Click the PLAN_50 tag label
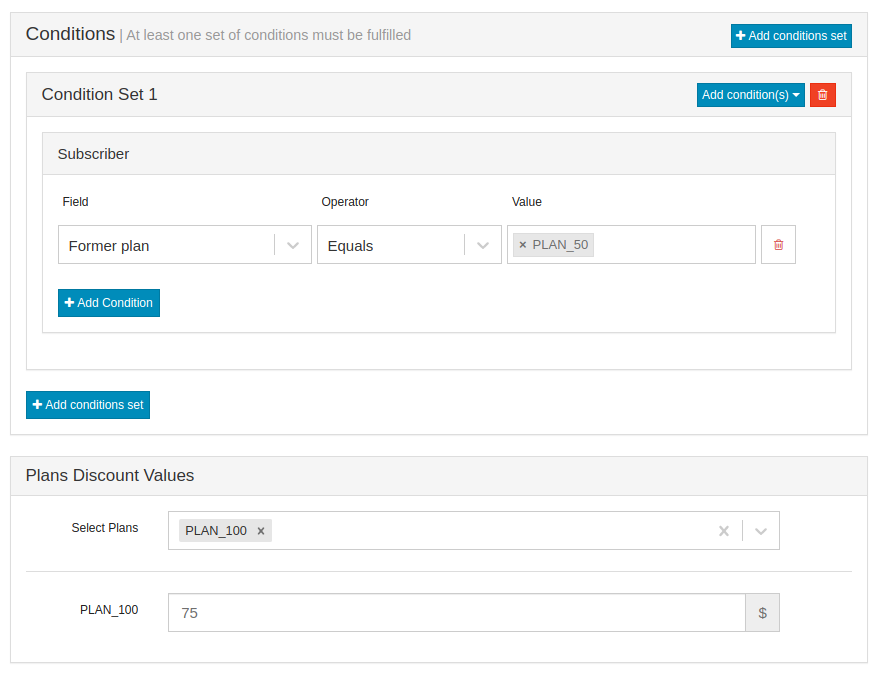This screenshot has width=883, height=678. click(x=560, y=245)
